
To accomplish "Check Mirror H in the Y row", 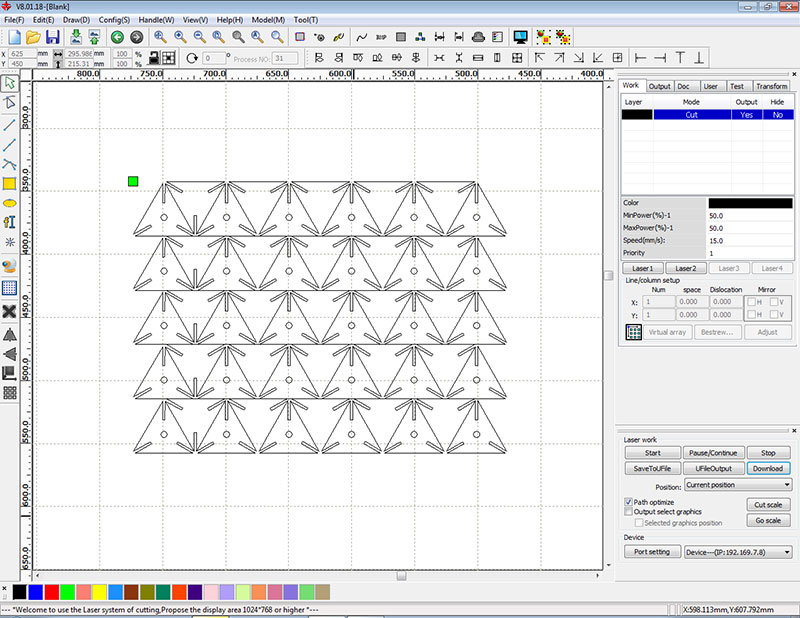I will 752,315.
